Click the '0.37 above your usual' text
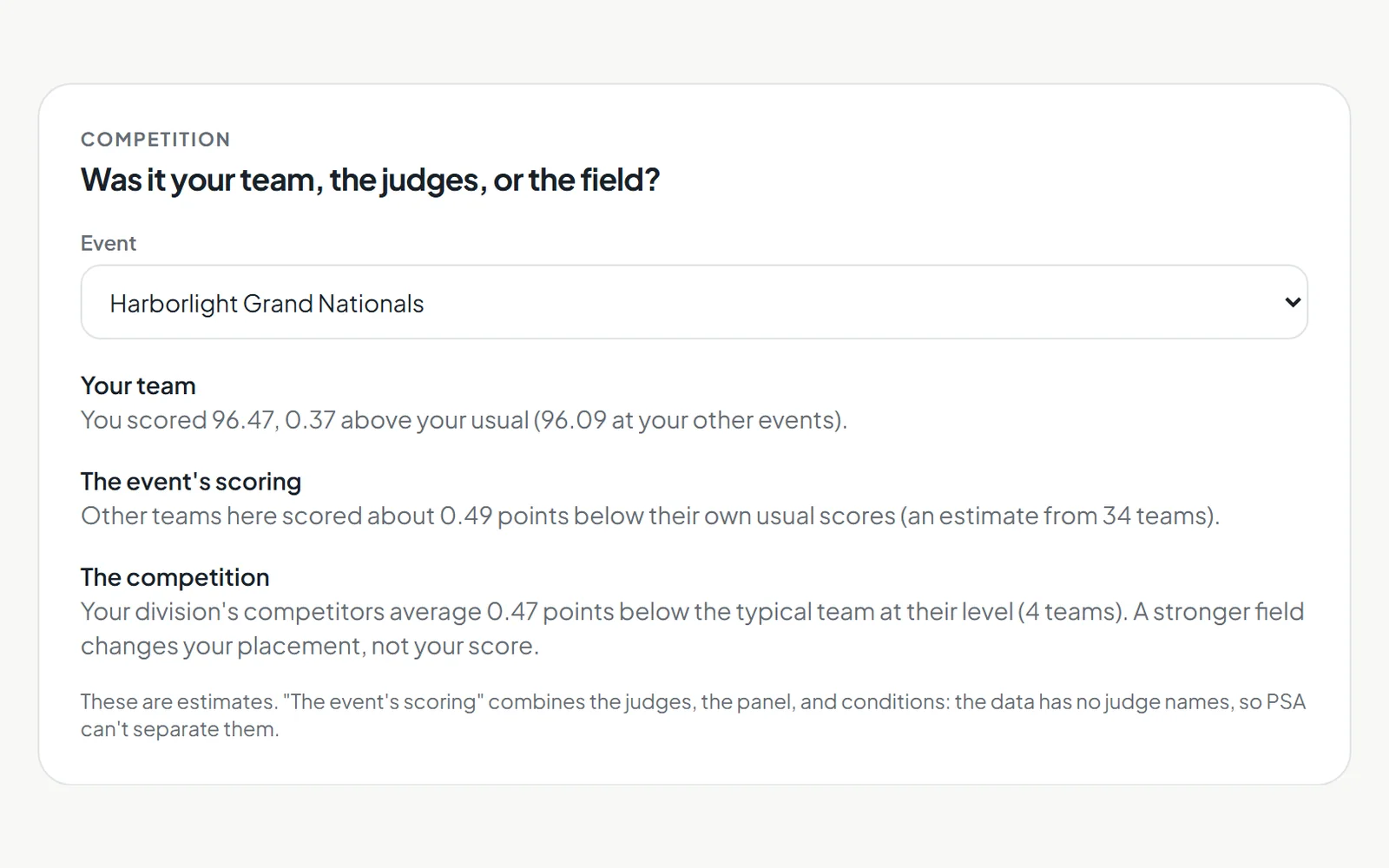Viewport: 1389px width, 868px height. 406,420
